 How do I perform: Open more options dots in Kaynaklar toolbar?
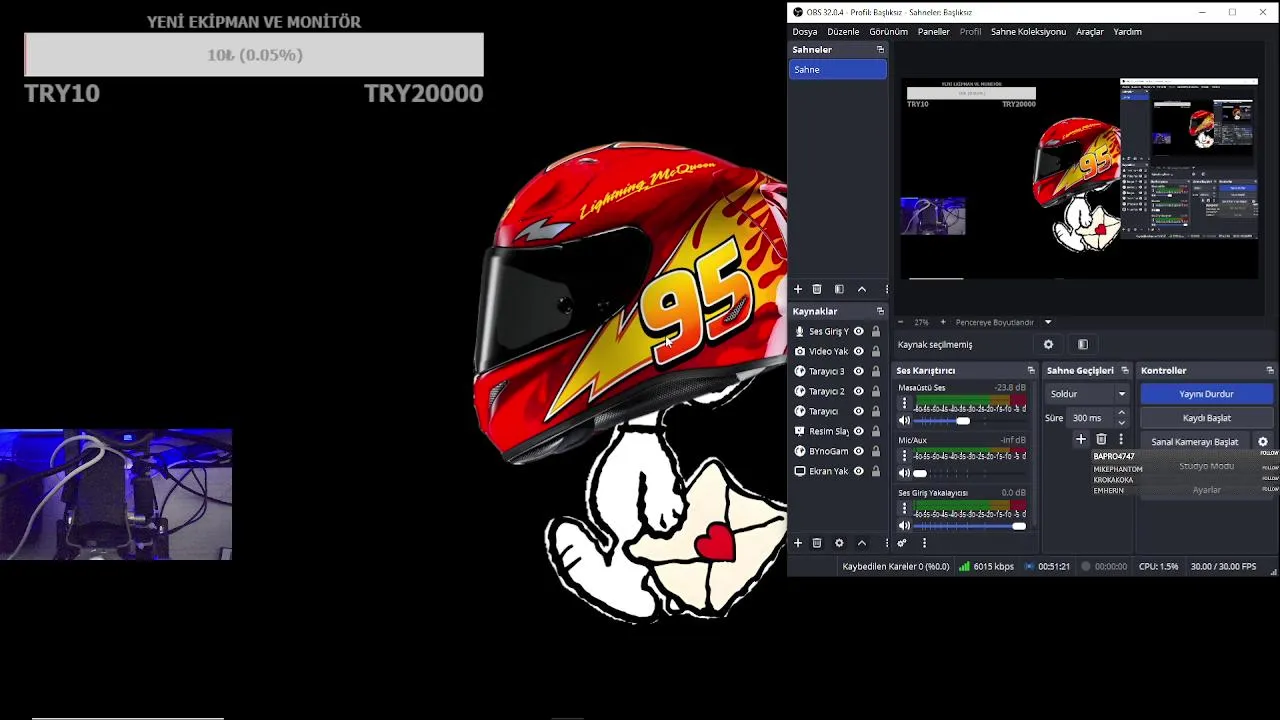pyautogui.click(x=886, y=543)
